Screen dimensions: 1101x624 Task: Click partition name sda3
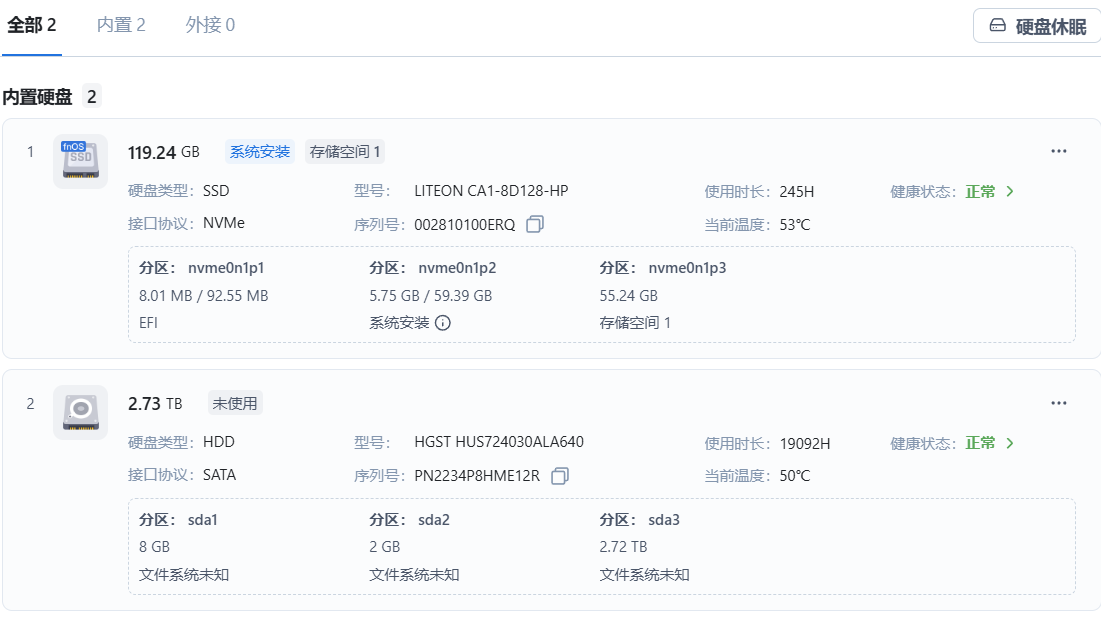664,519
